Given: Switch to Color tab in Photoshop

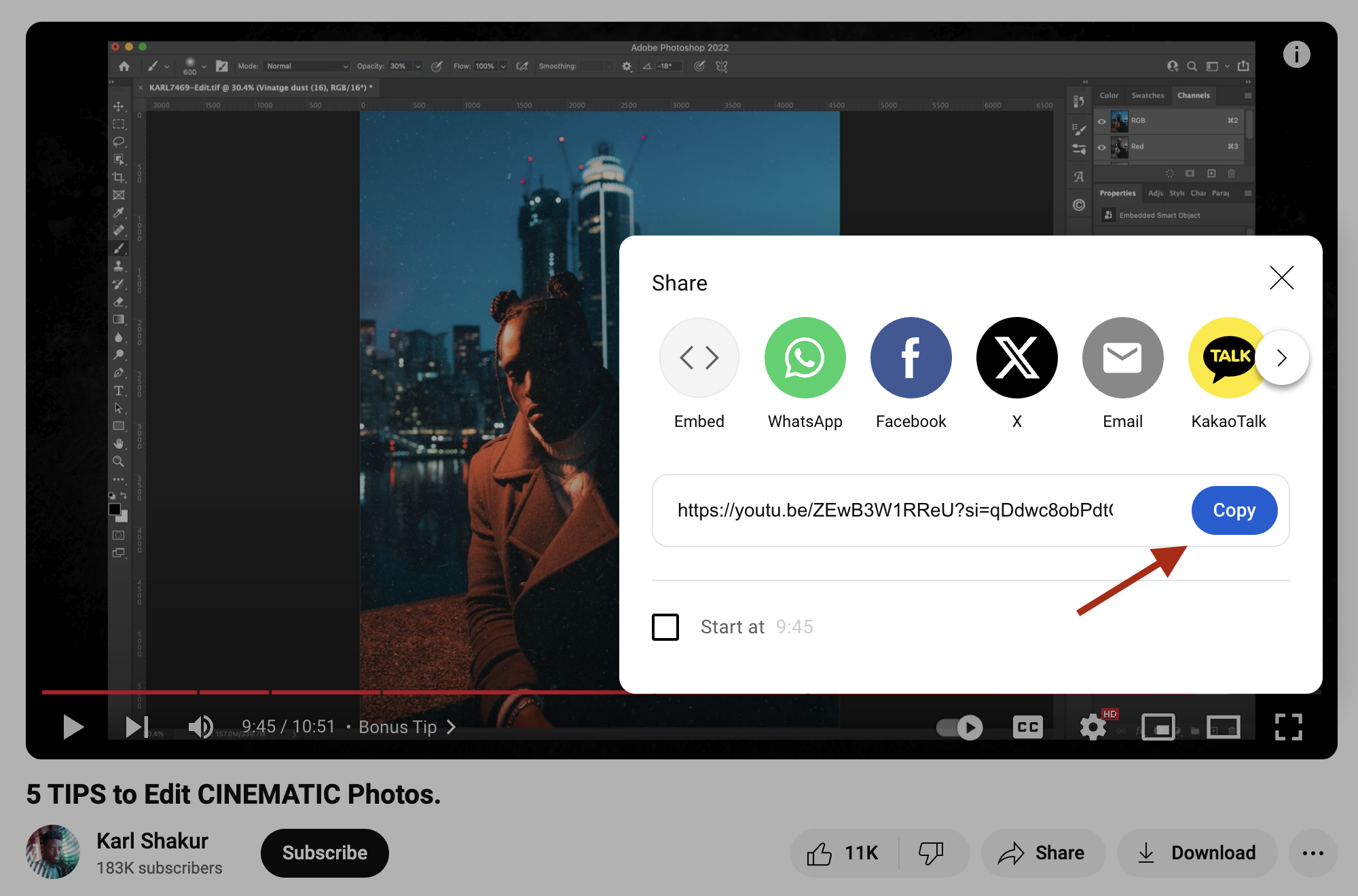Looking at the screenshot, I should point(1109,96).
